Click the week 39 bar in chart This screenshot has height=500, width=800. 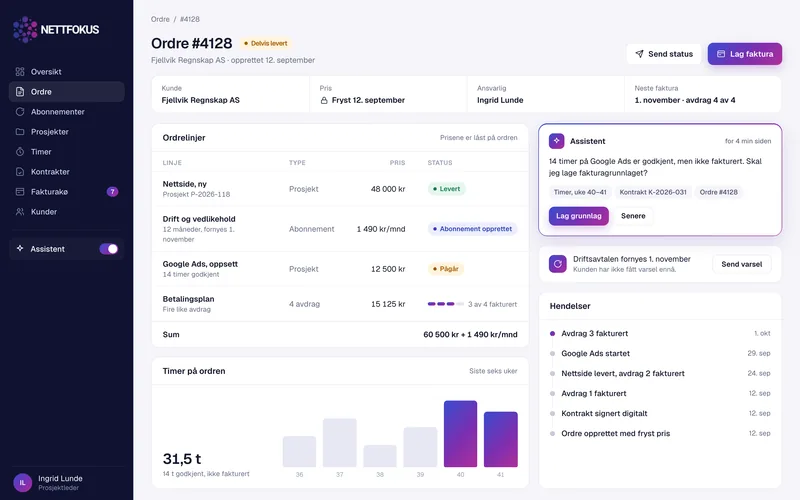pos(420,447)
